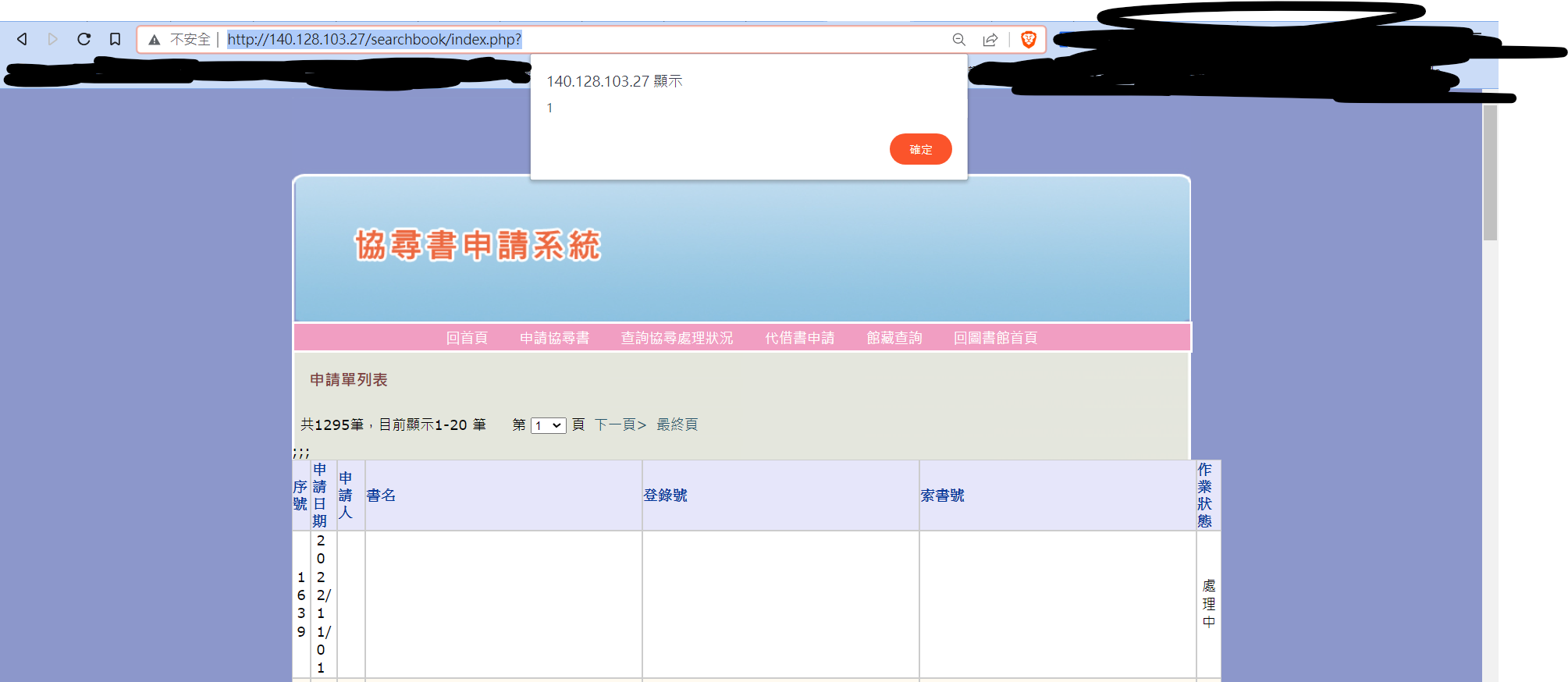Screen dimensions: 1568x682
Task: Click the not-secure warning triangle icon
Action: 155,40
